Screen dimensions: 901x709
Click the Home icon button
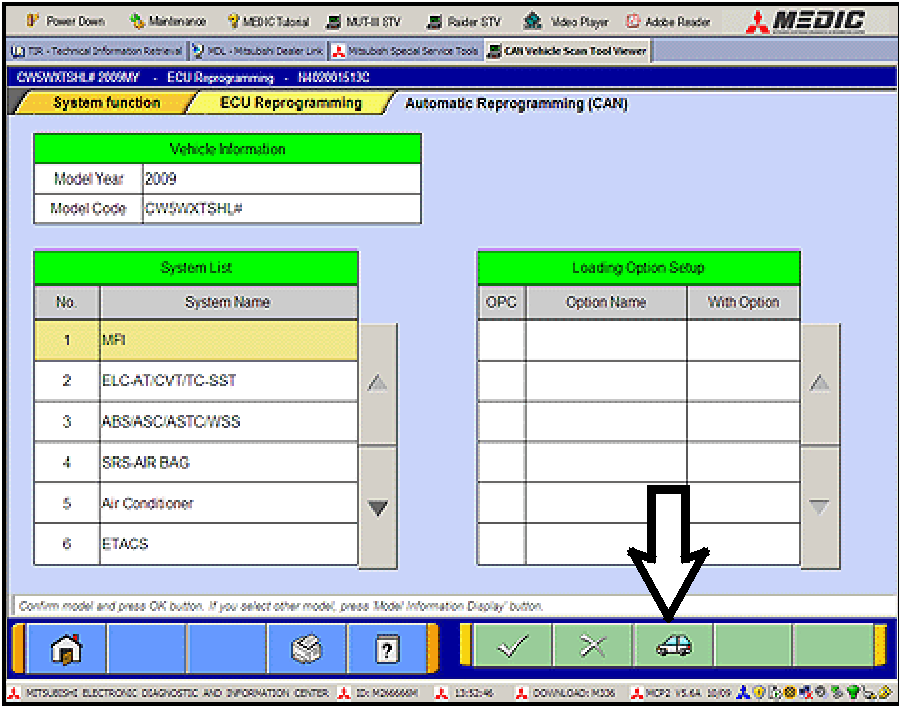(66, 648)
